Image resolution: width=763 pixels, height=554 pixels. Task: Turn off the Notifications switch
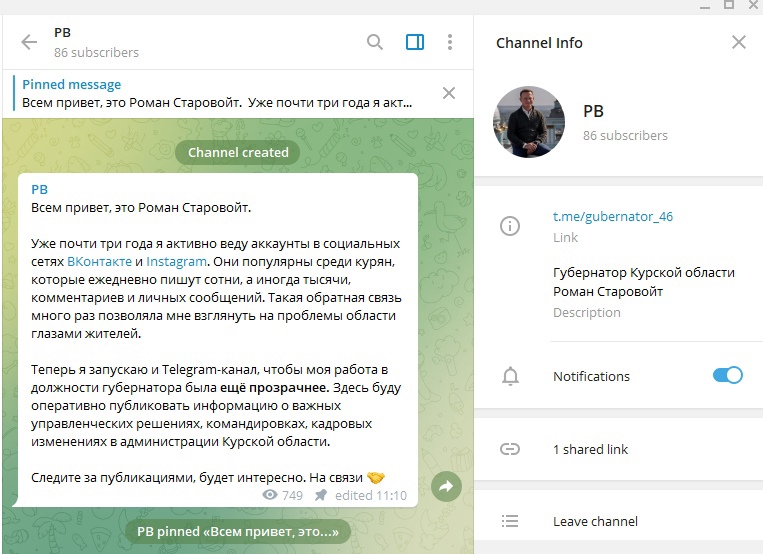[727, 375]
